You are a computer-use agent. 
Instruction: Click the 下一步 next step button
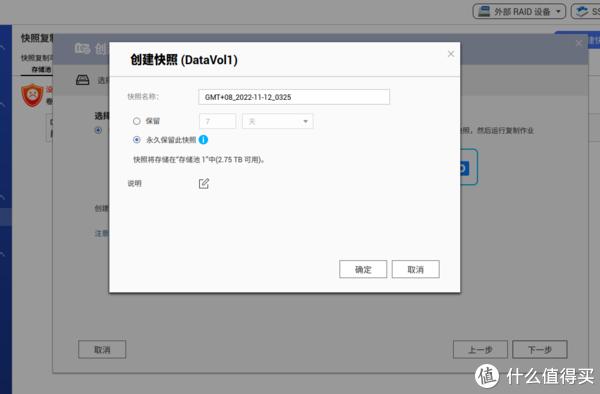pyautogui.click(x=540, y=349)
